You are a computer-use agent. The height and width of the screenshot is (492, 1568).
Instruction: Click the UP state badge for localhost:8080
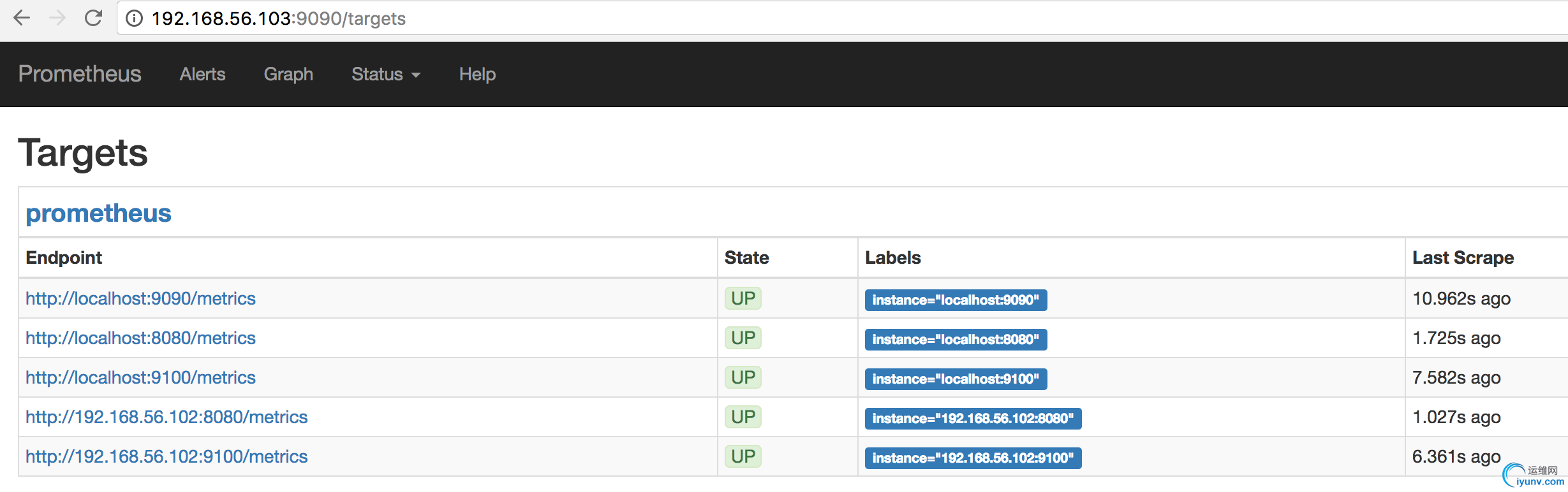(743, 338)
